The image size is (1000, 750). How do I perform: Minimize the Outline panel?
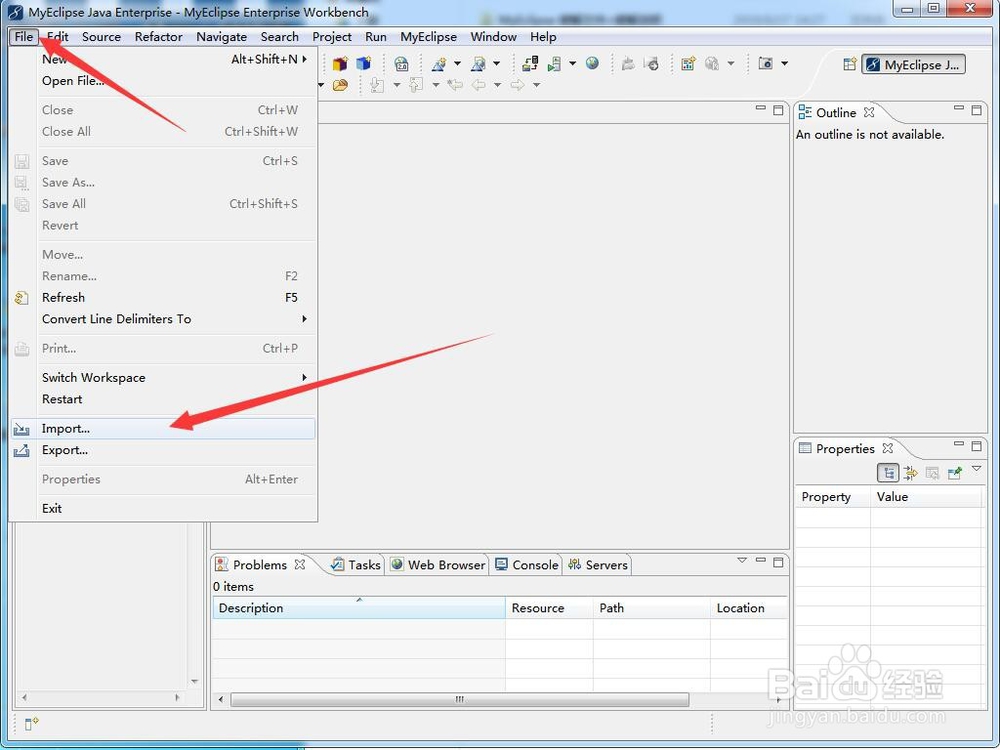coord(959,109)
